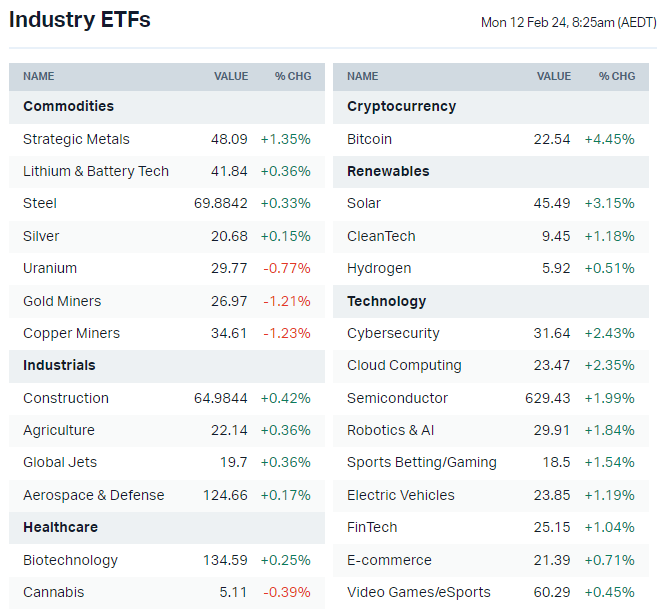Image resolution: width=667 pixels, height=612 pixels.
Task: Sort left table by NAME header
Action: 39,76
